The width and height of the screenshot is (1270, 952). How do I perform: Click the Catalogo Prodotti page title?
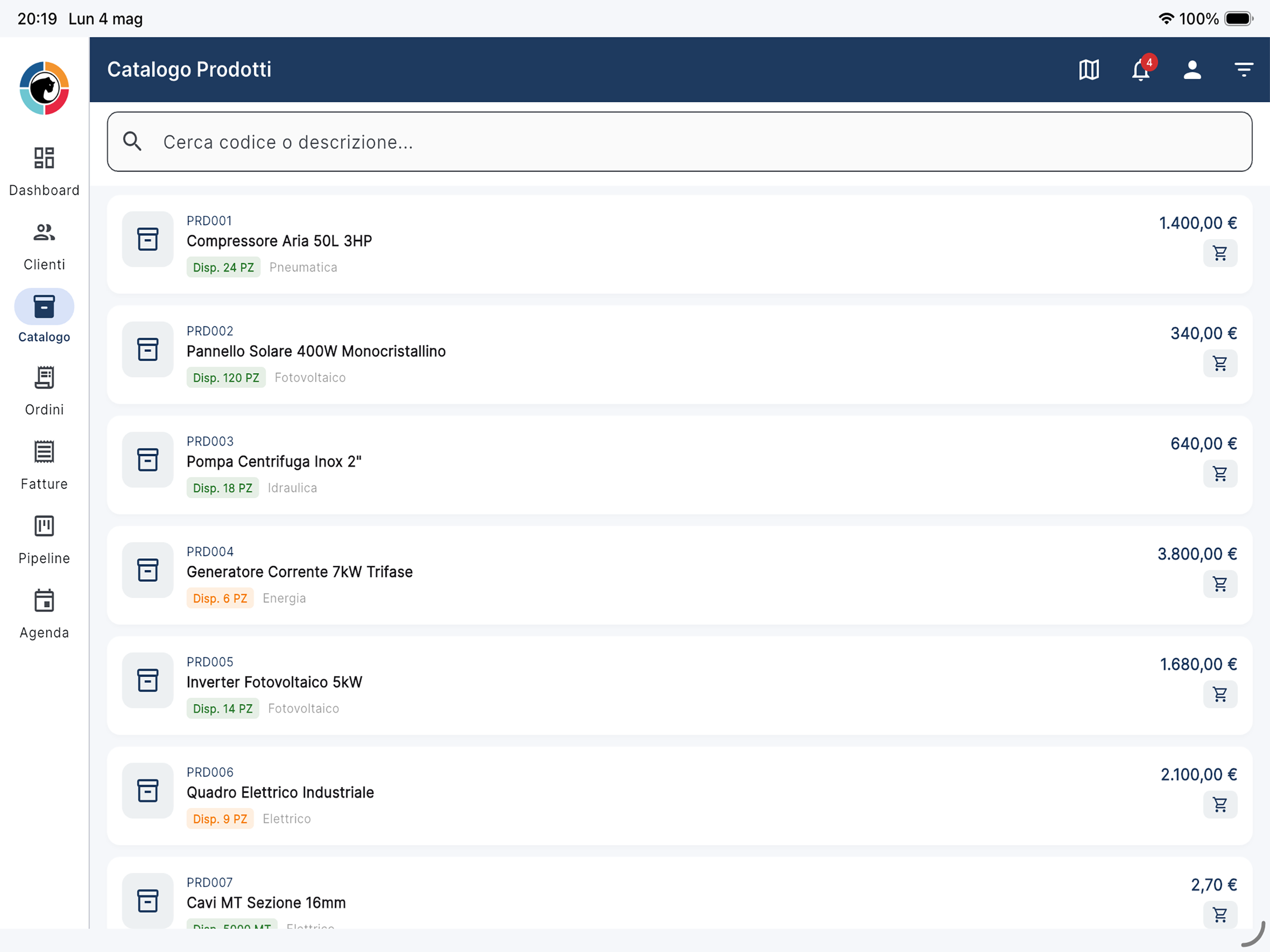click(x=189, y=69)
